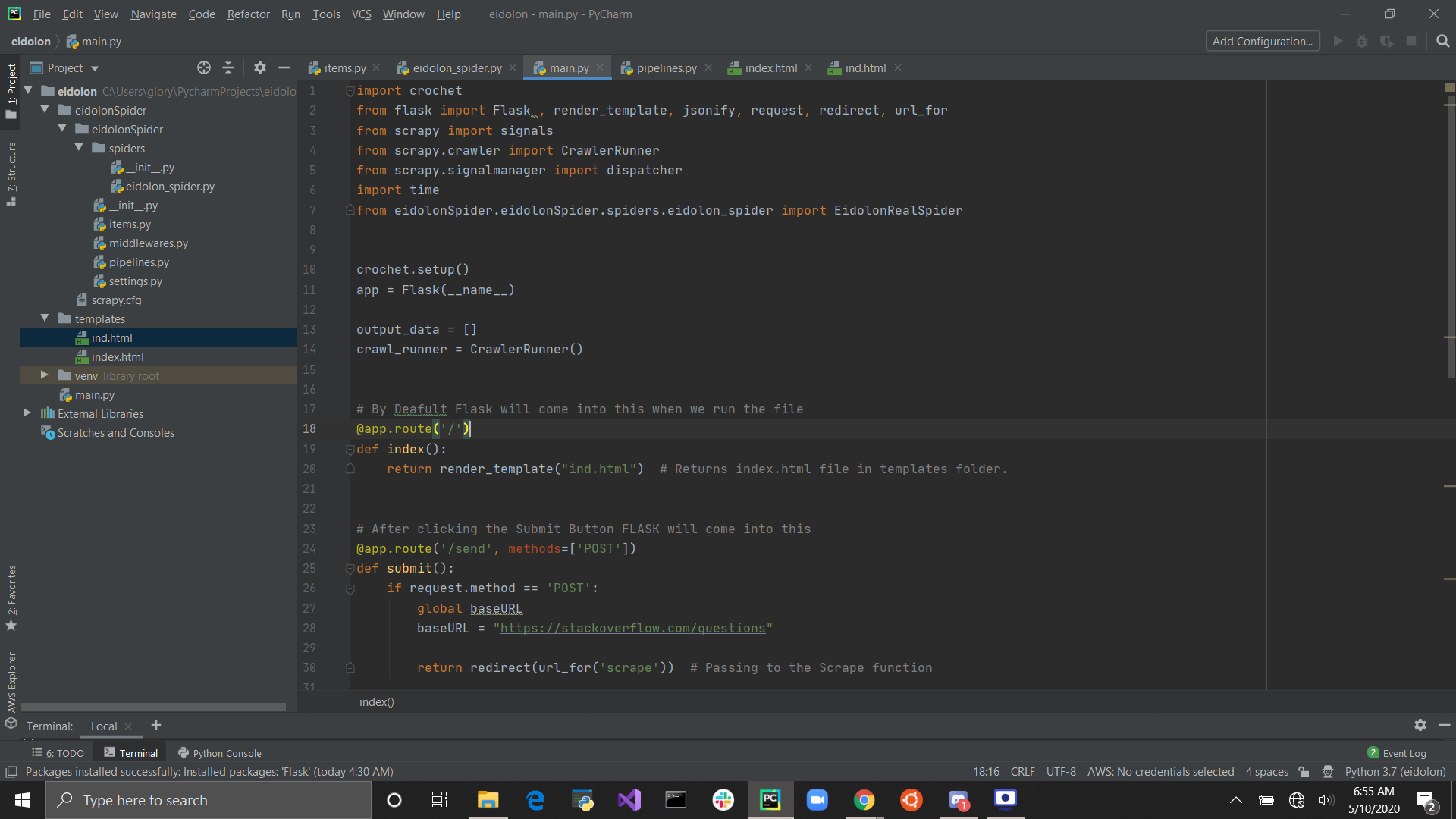The height and width of the screenshot is (819, 1456).
Task: Click the locate/scroll-from-source target icon
Action: coord(204,67)
